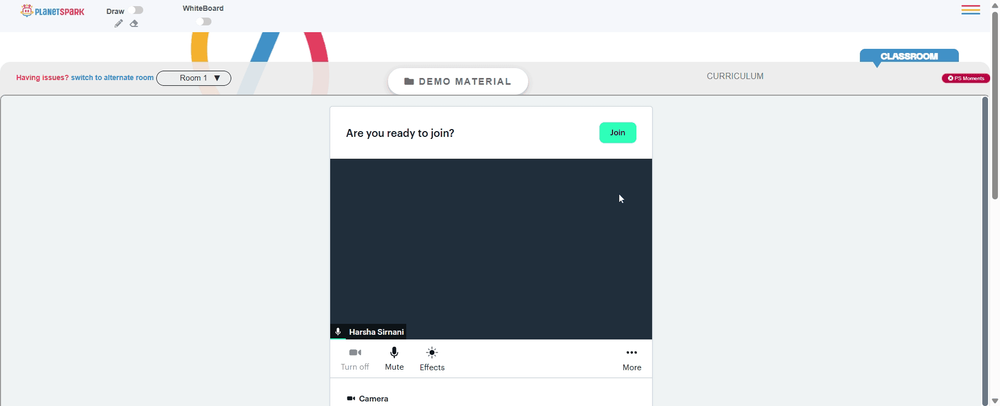Open More options ellipsis
The height and width of the screenshot is (406, 1000).
(x=631, y=359)
